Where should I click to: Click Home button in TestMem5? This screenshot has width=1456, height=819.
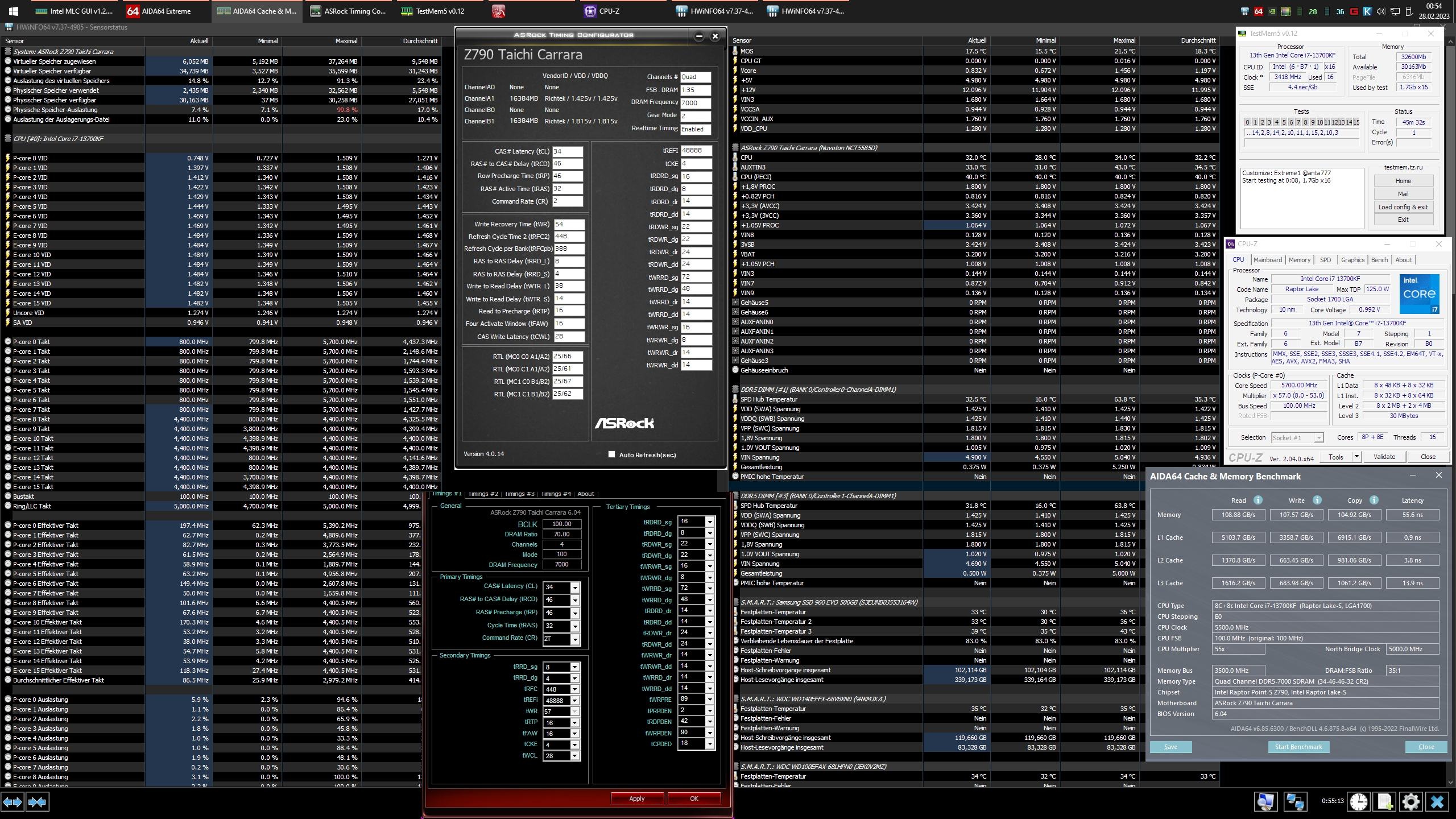click(x=1403, y=181)
